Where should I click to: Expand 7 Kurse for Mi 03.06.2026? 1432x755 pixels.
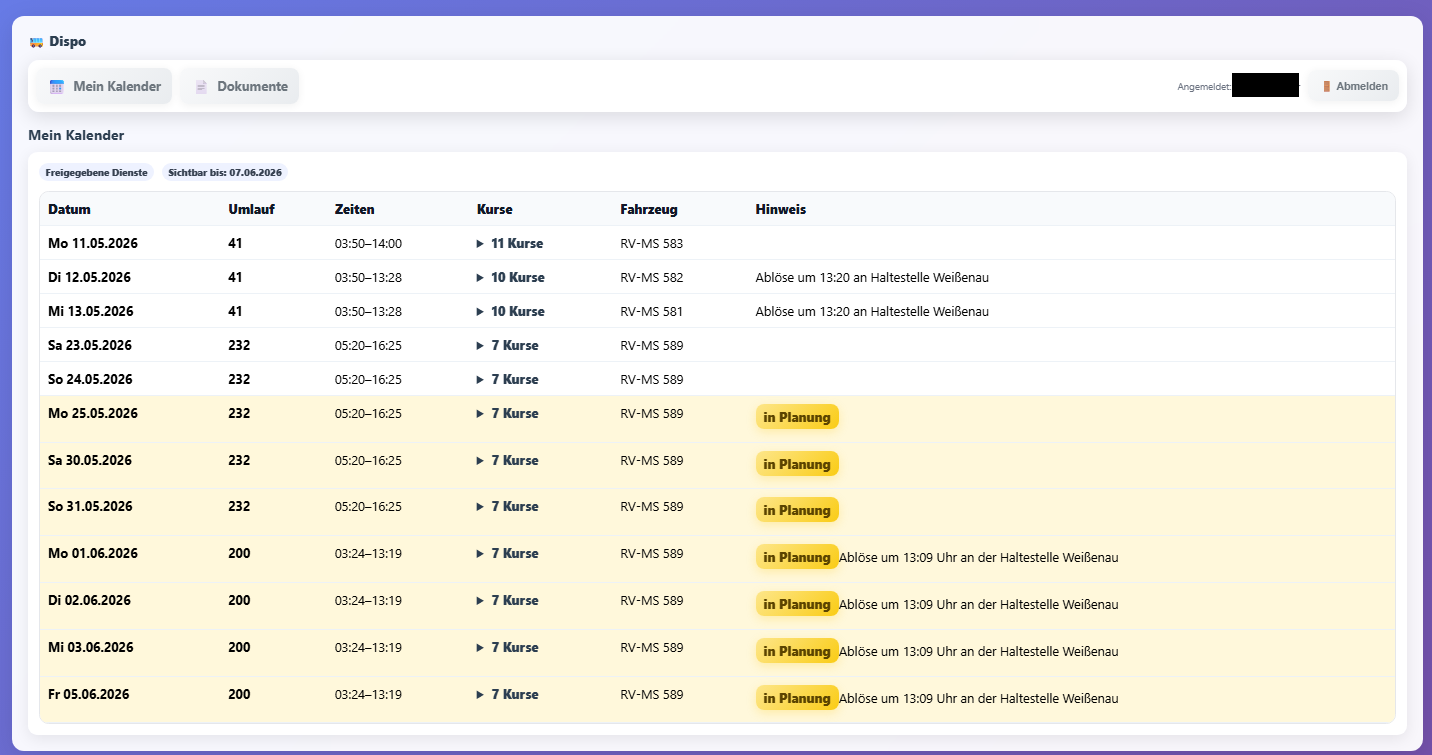point(507,647)
